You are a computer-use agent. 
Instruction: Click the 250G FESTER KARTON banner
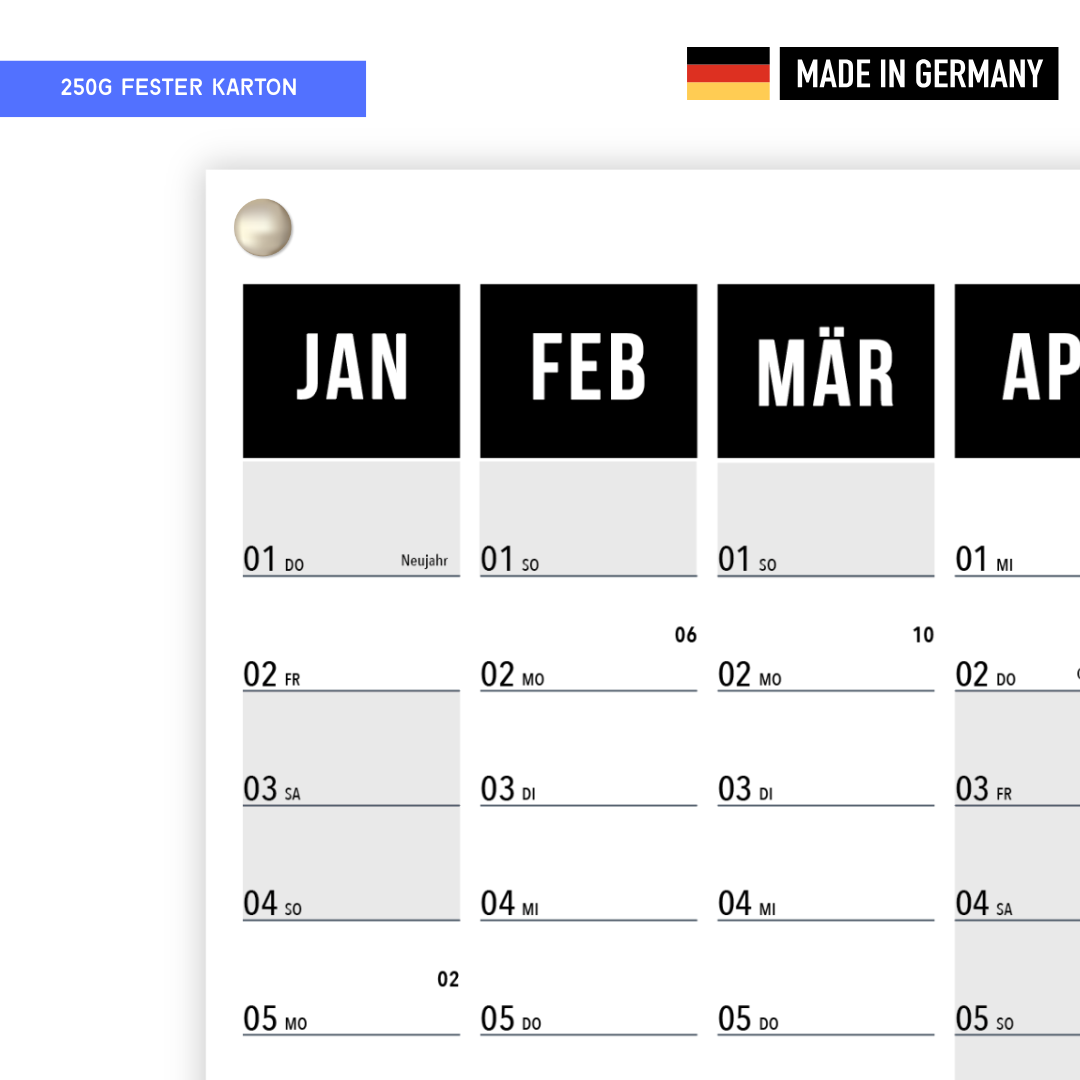click(183, 89)
